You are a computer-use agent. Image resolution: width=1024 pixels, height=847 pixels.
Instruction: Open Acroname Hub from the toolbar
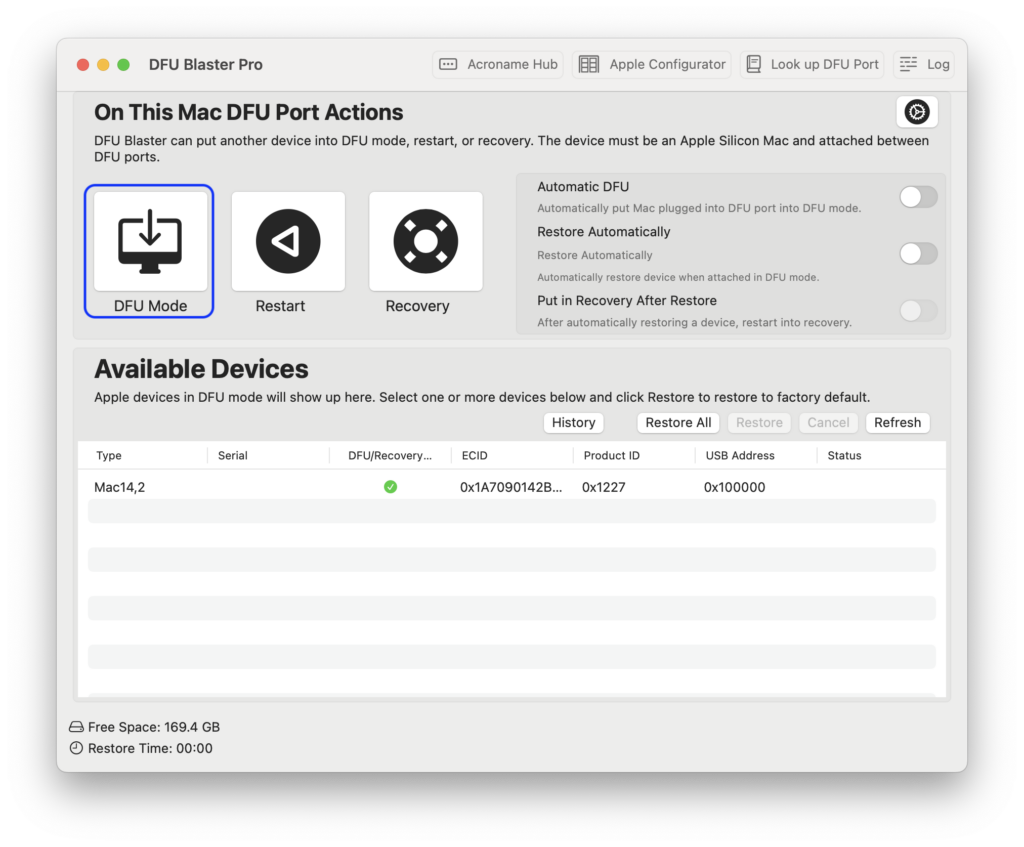pyautogui.click(x=498, y=64)
